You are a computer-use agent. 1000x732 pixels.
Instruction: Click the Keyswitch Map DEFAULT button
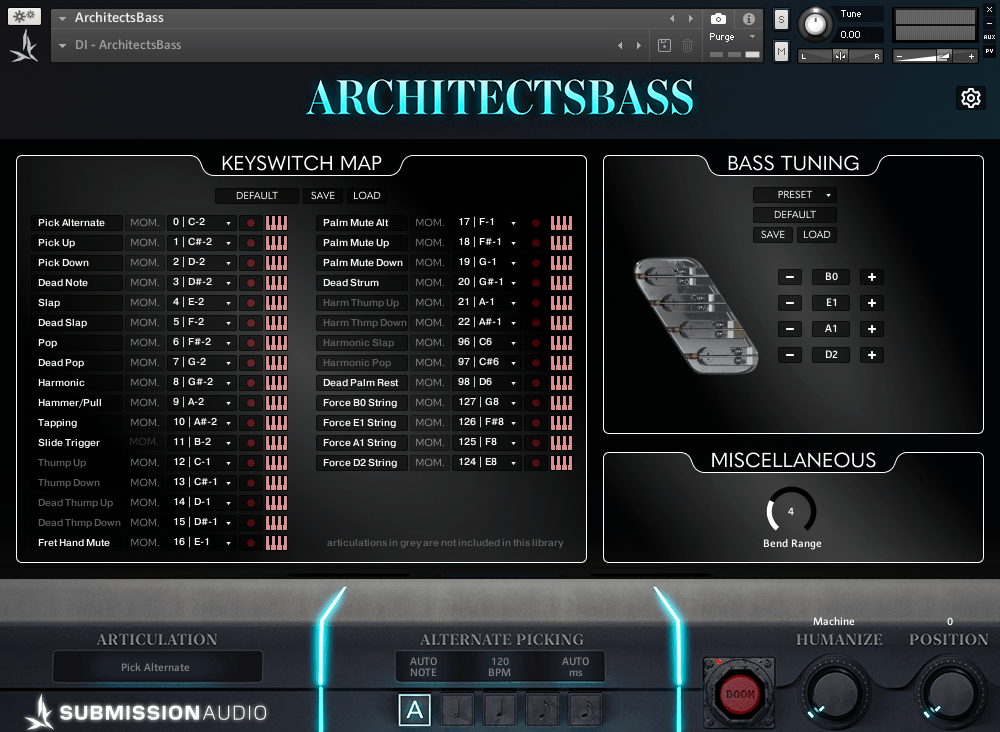pyautogui.click(x=257, y=196)
